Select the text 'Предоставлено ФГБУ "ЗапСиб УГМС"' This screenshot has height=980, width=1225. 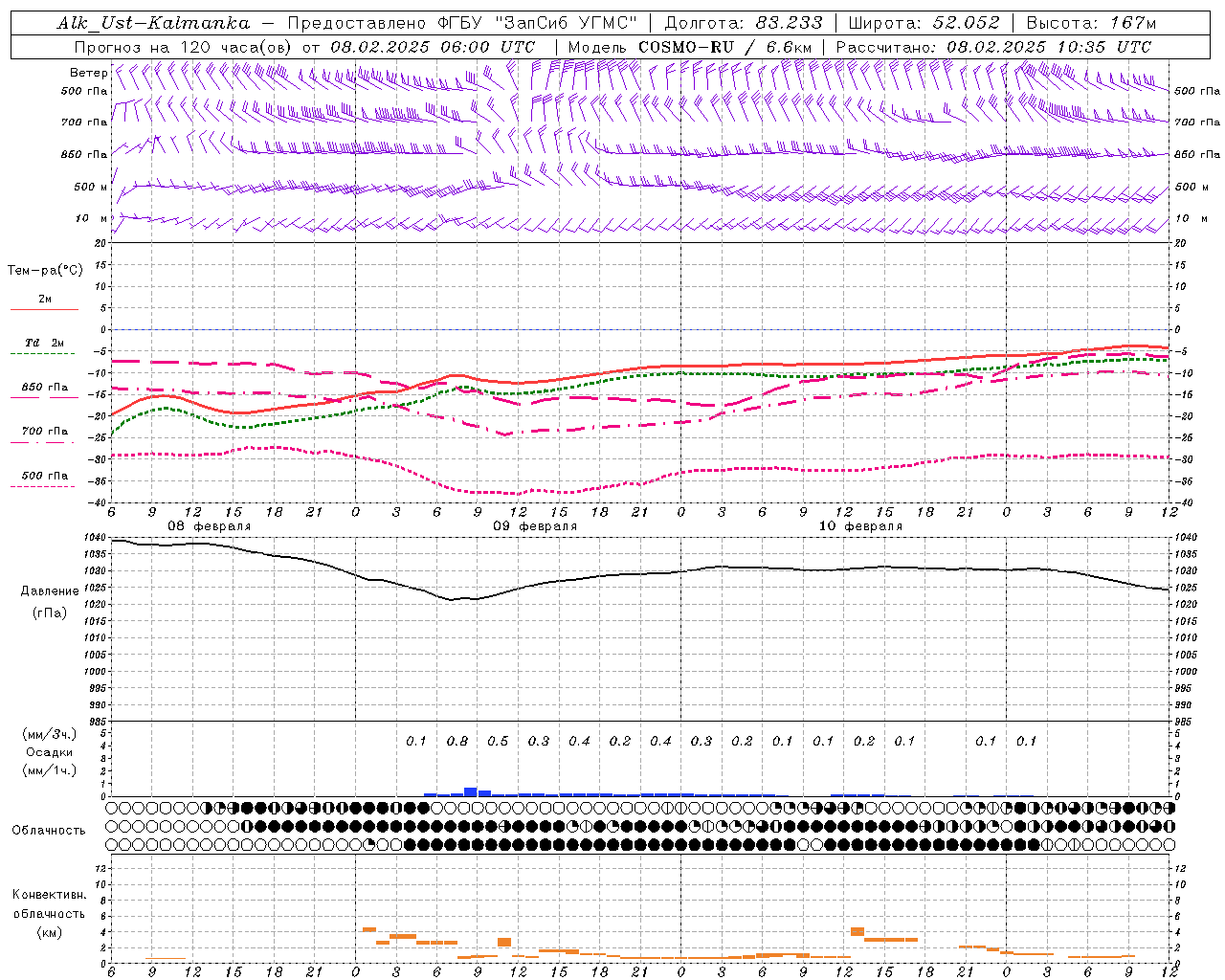462,23
